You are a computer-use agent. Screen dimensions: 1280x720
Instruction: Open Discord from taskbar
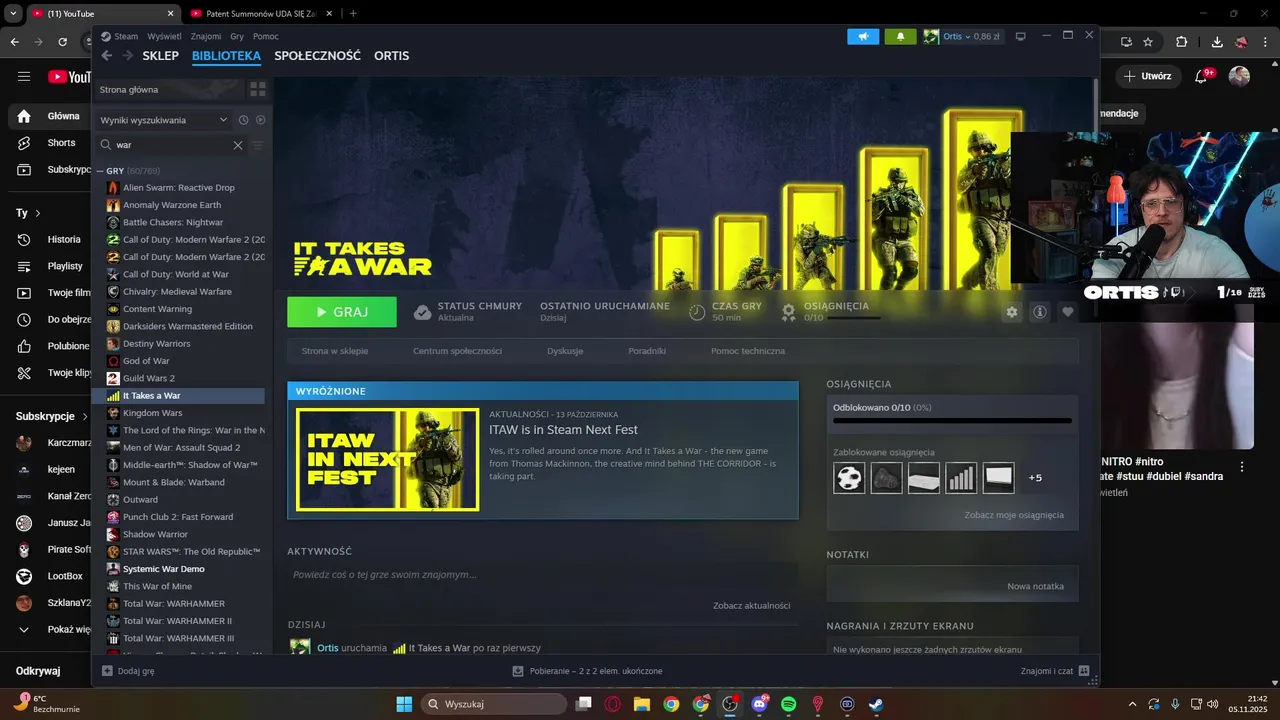tap(759, 704)
